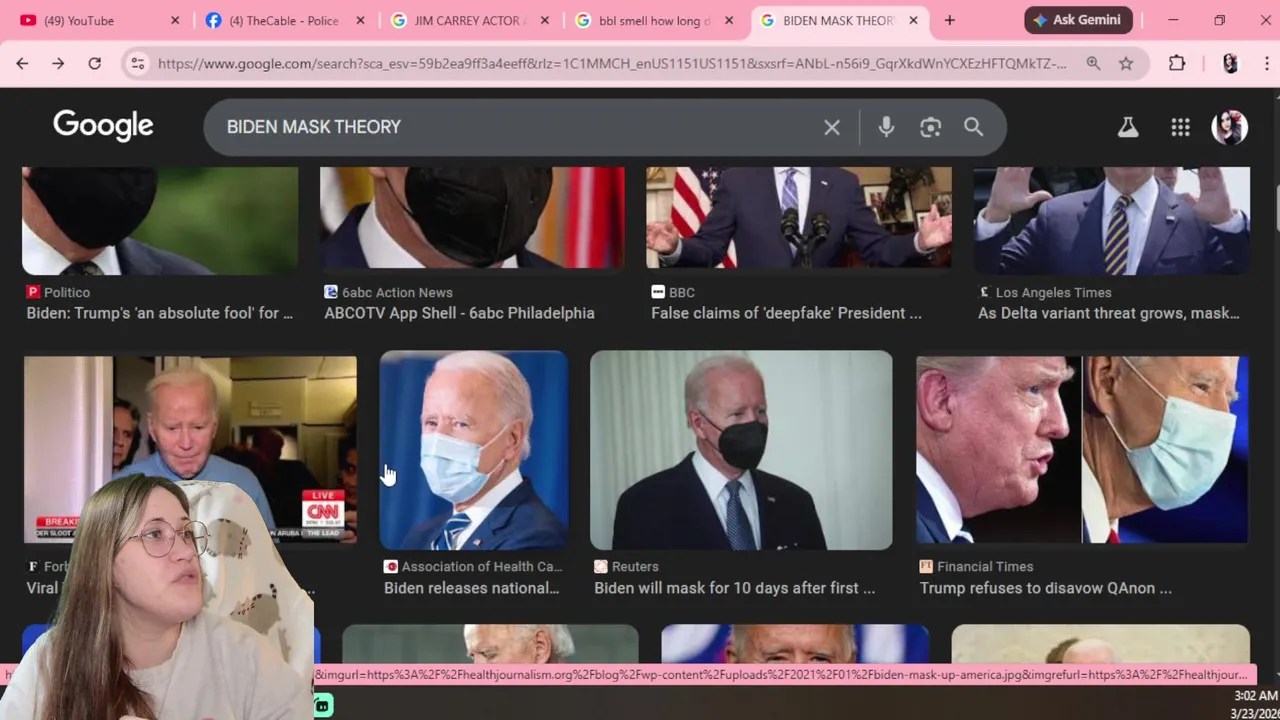This screenshot has width=1280, height=720.
Task: Close the JIM CARREY ACTOR tab
Action: tap(545, 20)
